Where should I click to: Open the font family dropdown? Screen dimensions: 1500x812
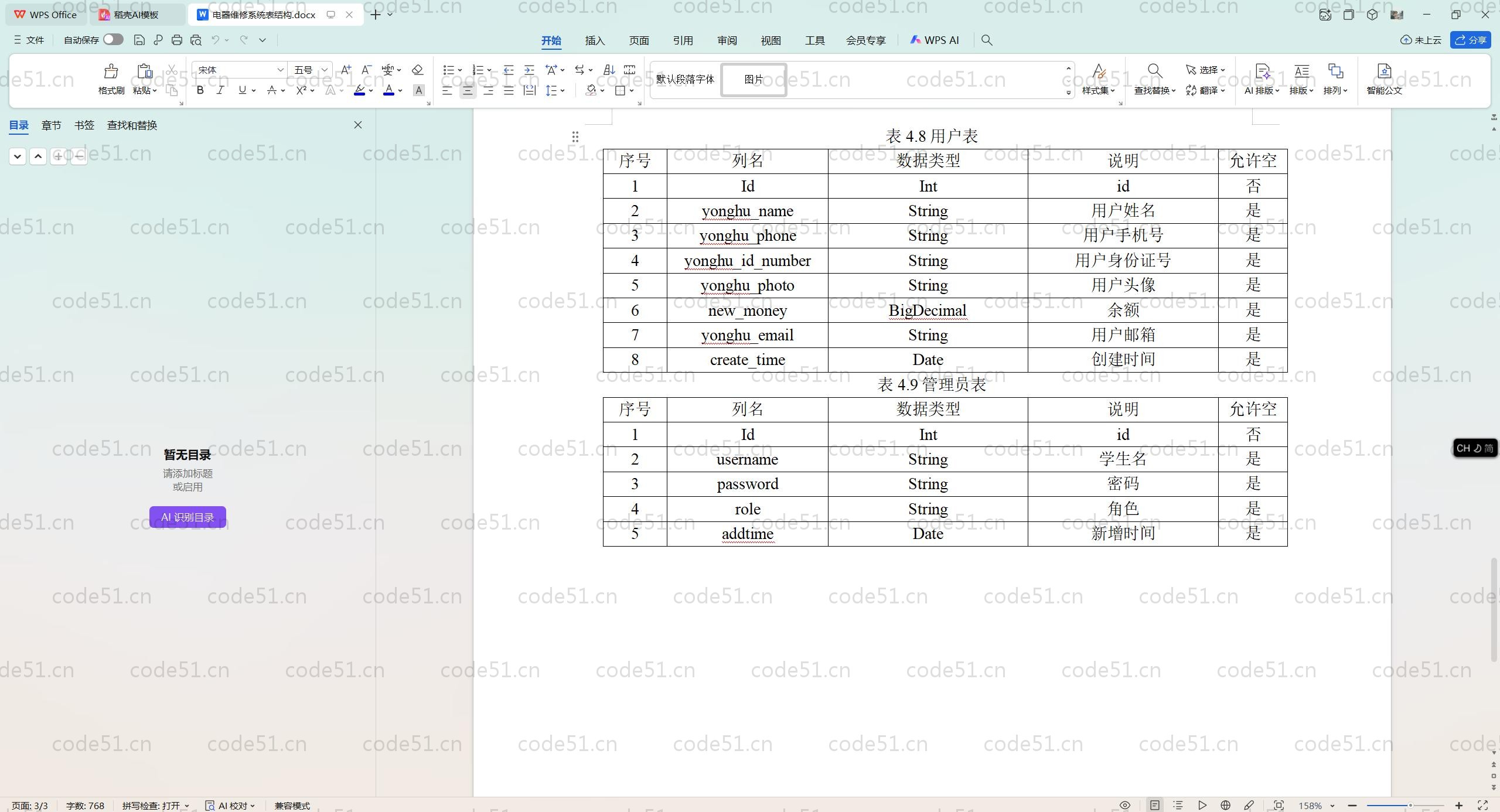pos(281,70)
